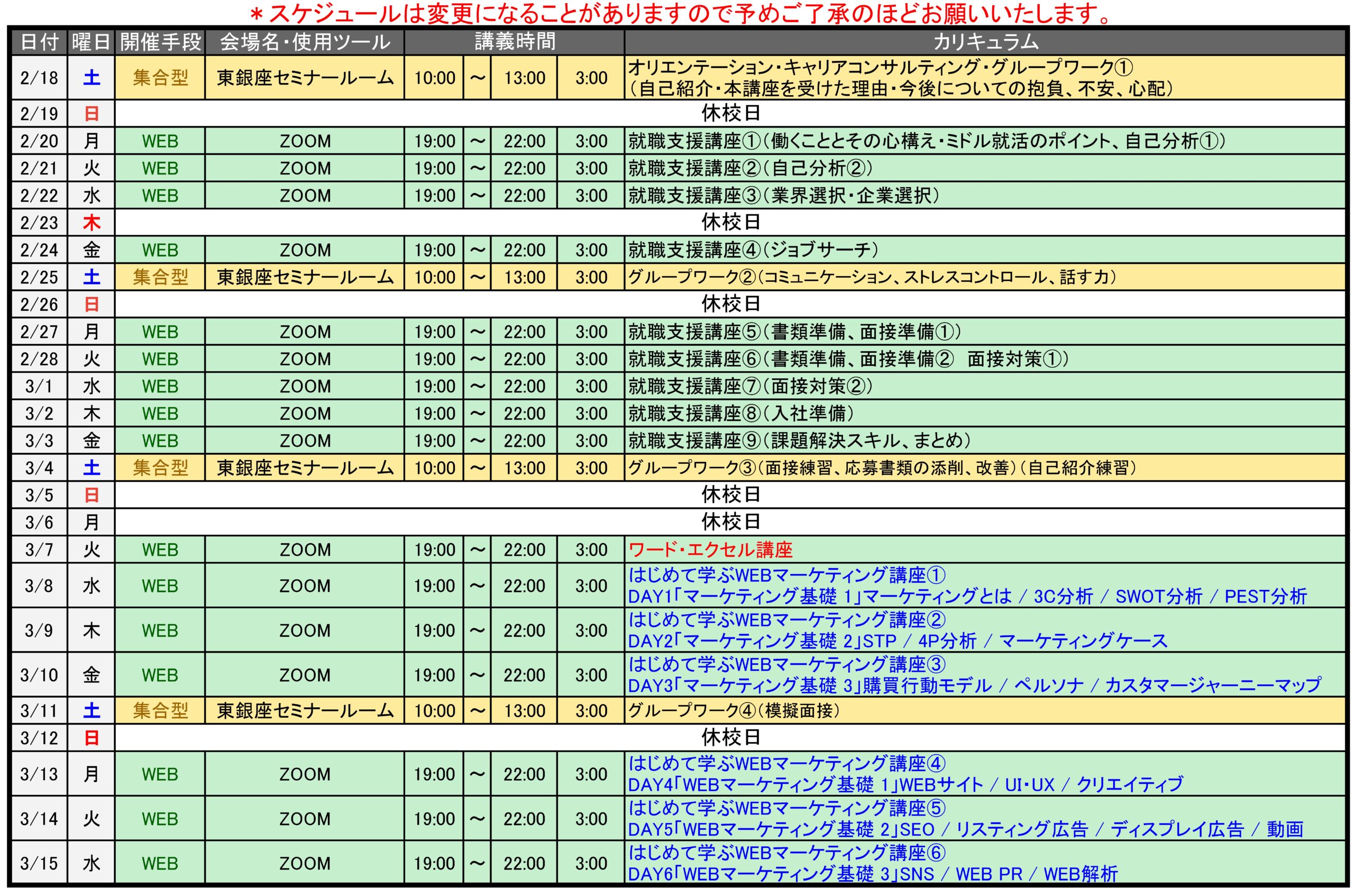Select 就職支援講座②(自己分析②) cell
The height and width of the screenshot is (896, 1354).
985,168
